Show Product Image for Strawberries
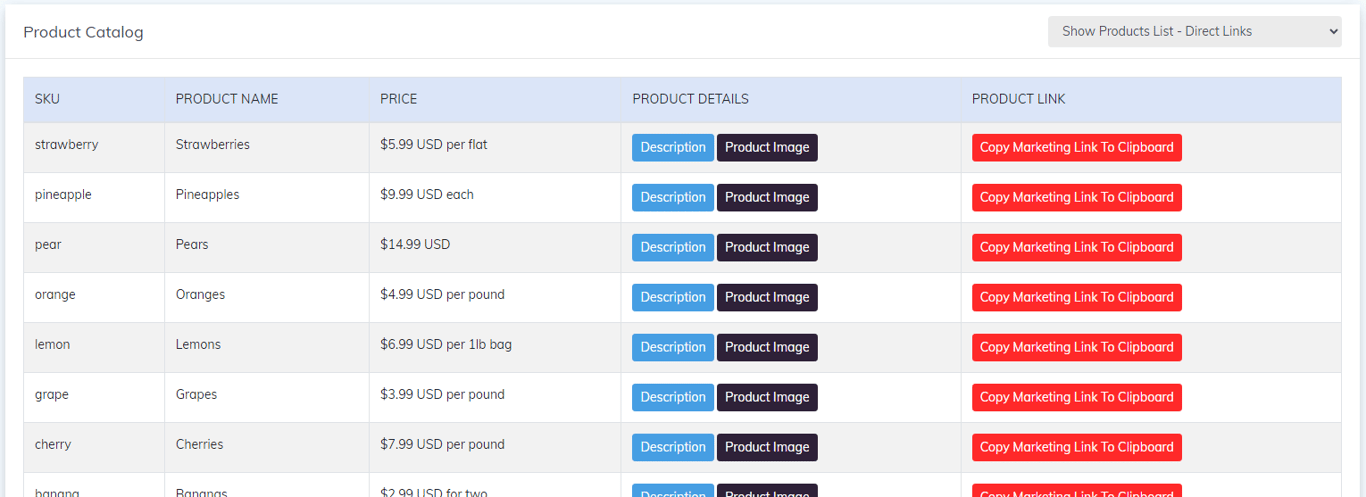The image size is (1366, 497). click(767, 148)
